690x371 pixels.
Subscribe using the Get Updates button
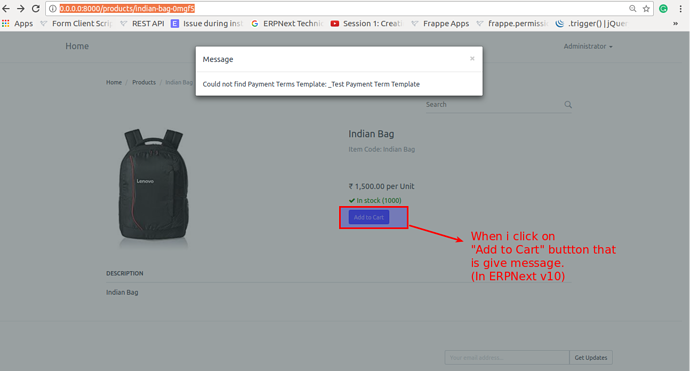click(x=591, y=357)
